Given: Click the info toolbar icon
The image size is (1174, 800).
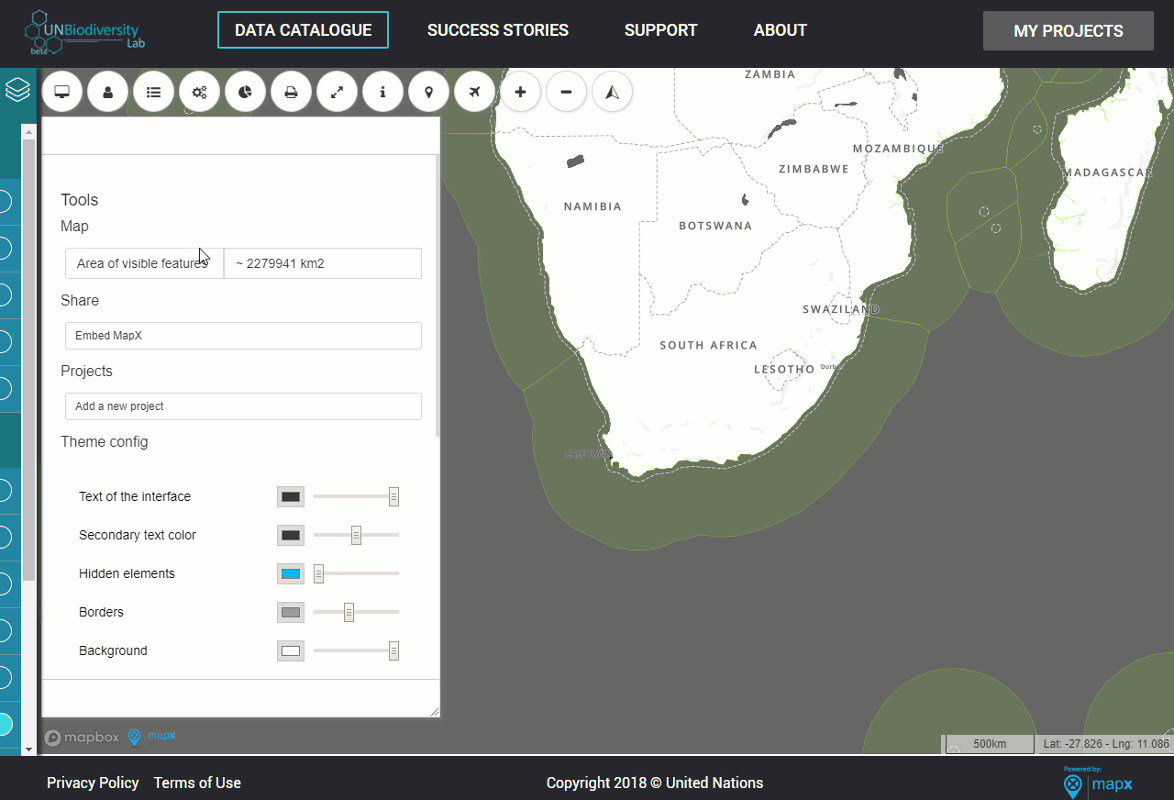Looking at the screenshot, I should (383, 92).
